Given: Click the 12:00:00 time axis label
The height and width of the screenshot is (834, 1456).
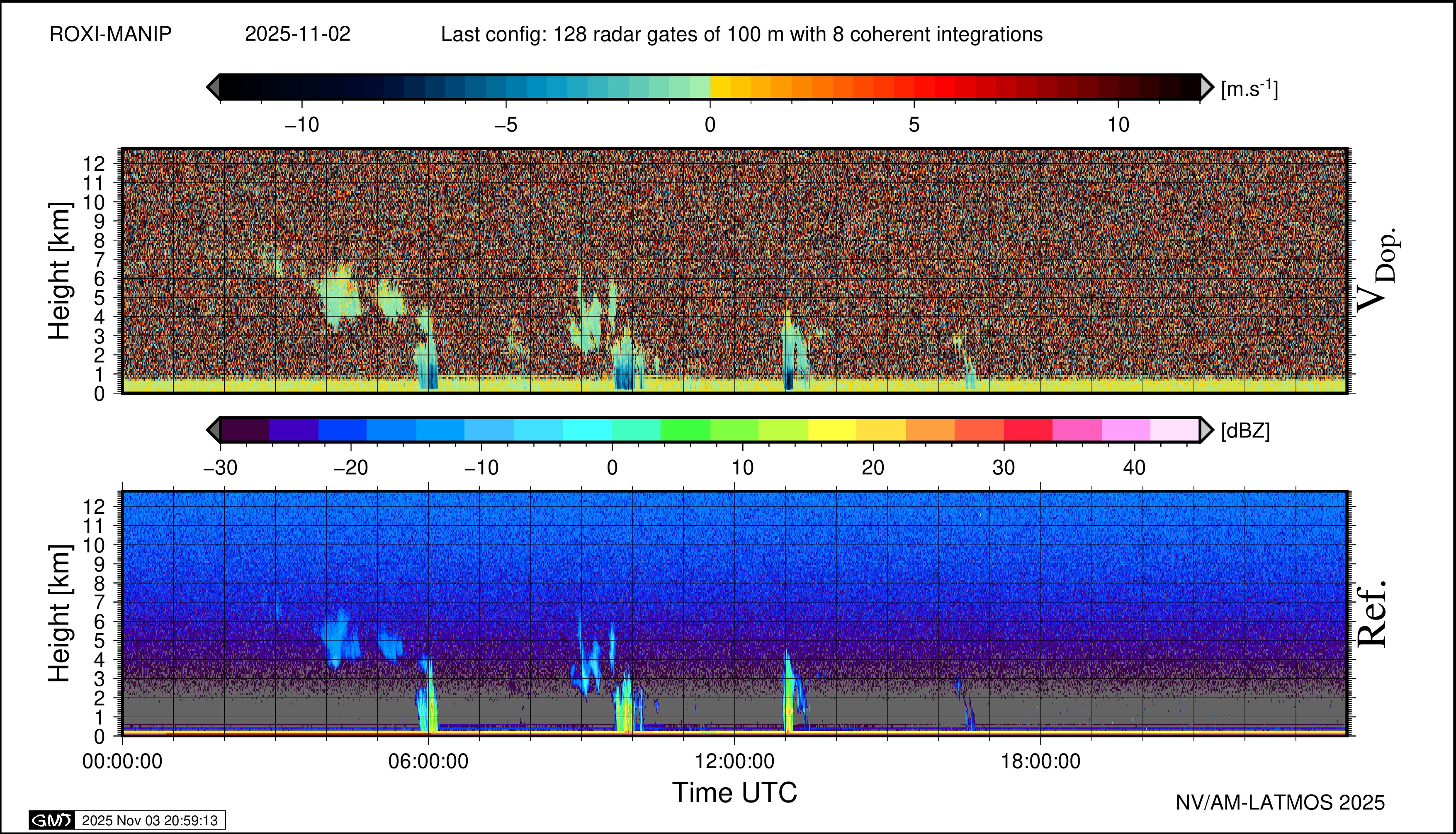Looking at the screenshot, I should click(x=734, y=761).
